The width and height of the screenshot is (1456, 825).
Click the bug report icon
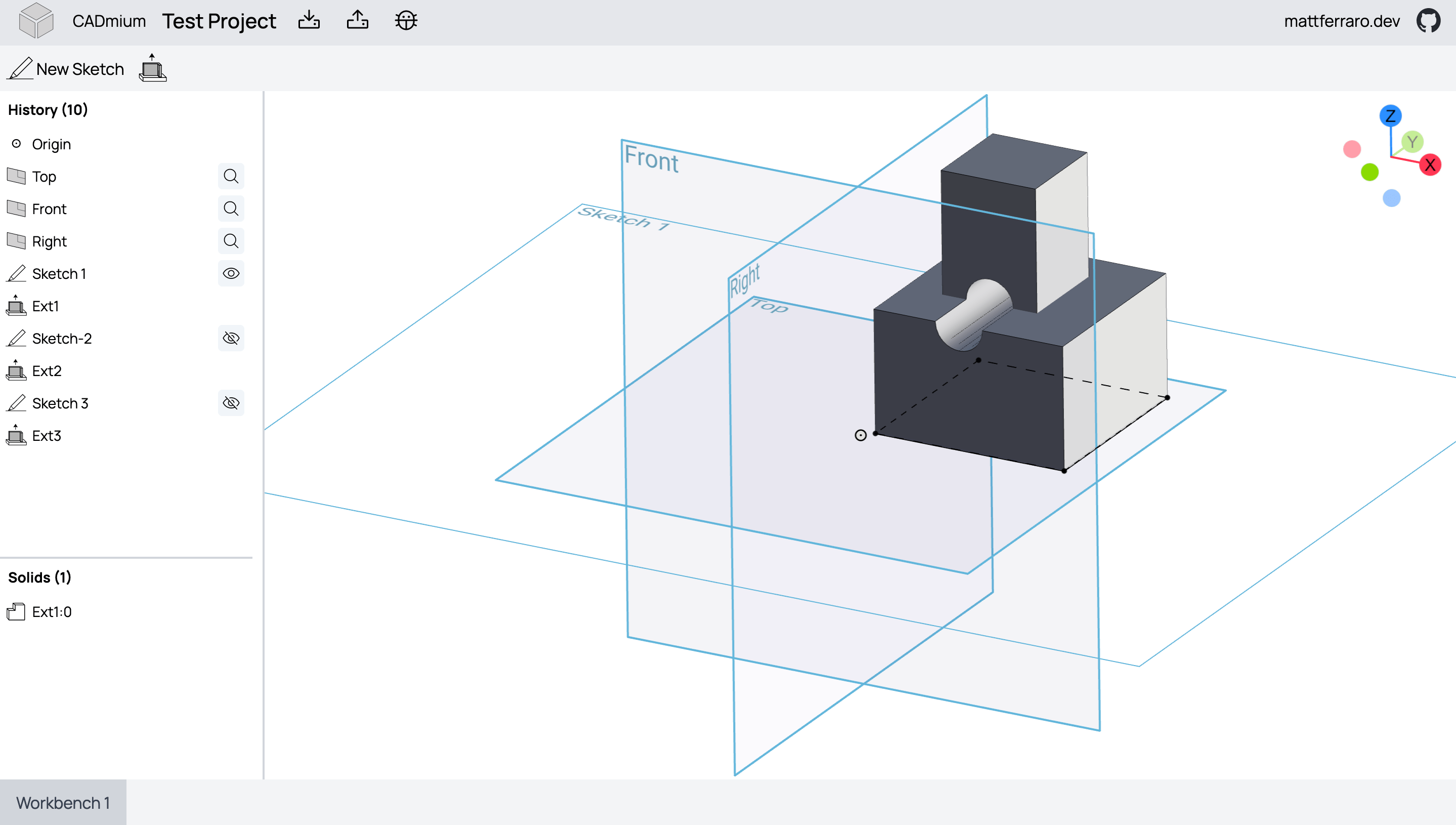pyautogui.click(x=406, y=20)
